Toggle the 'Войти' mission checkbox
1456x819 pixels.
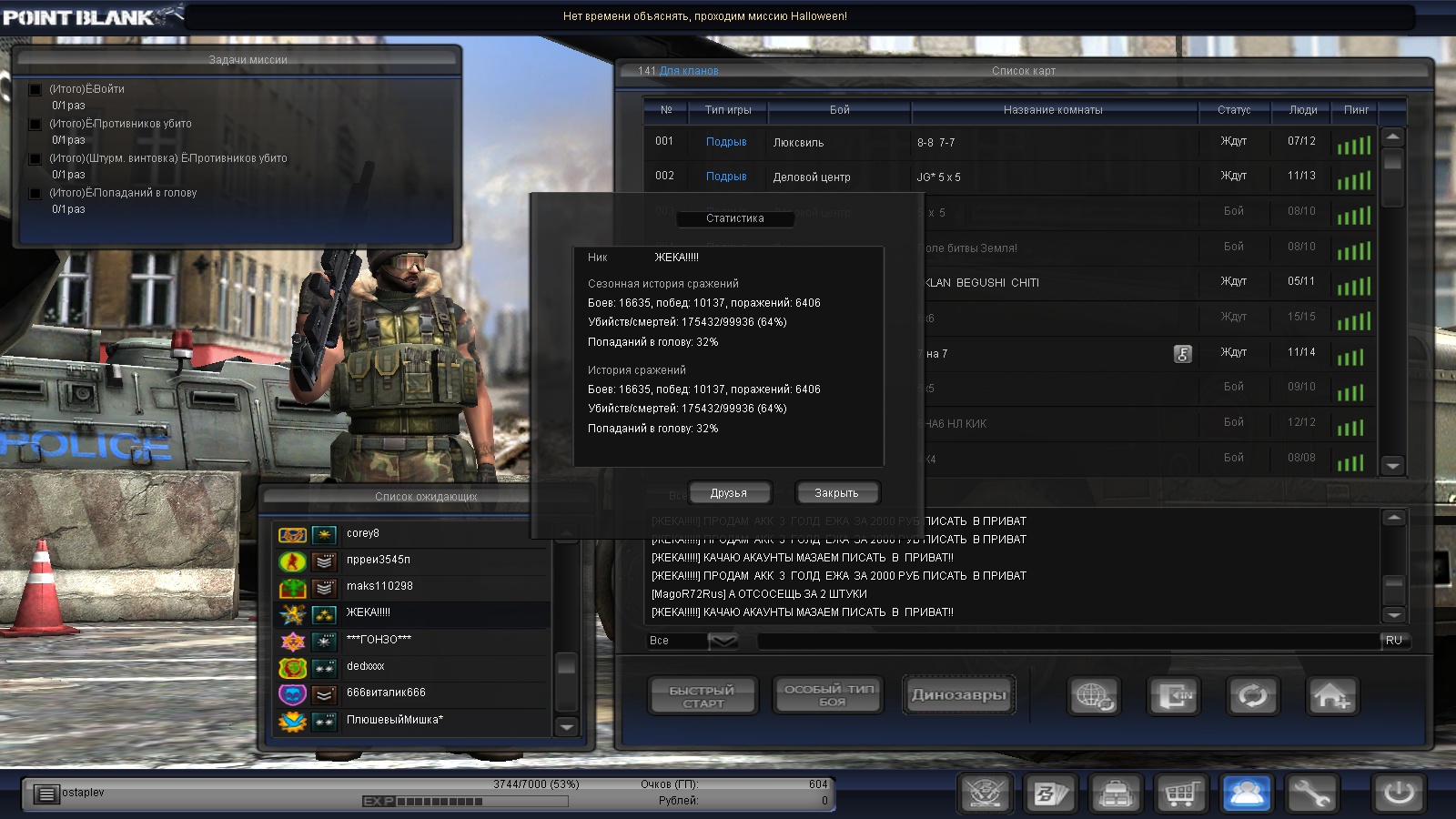pos(35,89)
